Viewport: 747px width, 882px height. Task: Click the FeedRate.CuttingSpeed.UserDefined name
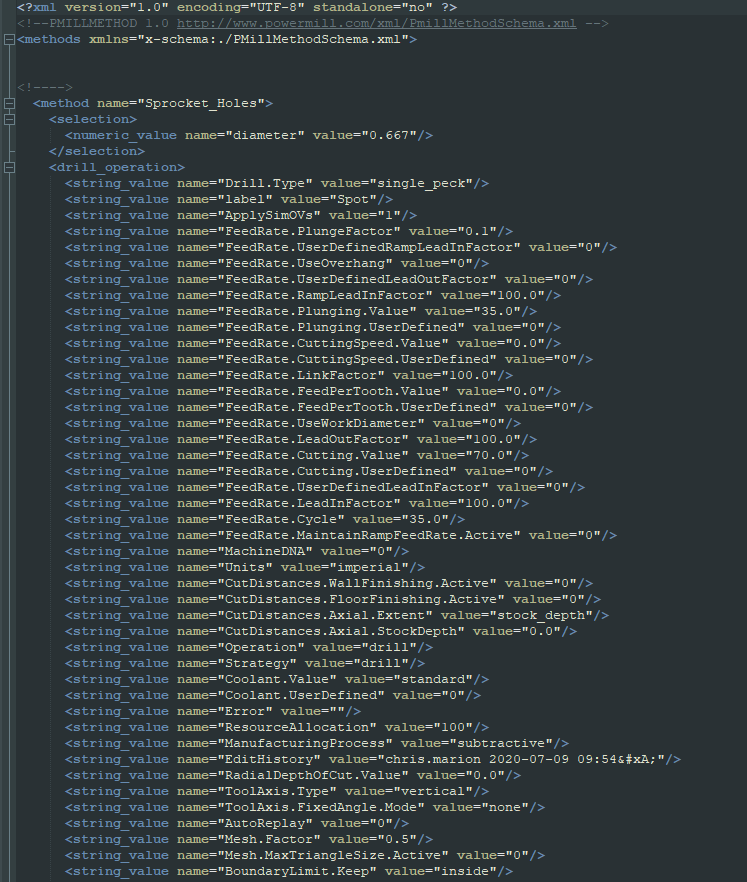tap(357, 359)
